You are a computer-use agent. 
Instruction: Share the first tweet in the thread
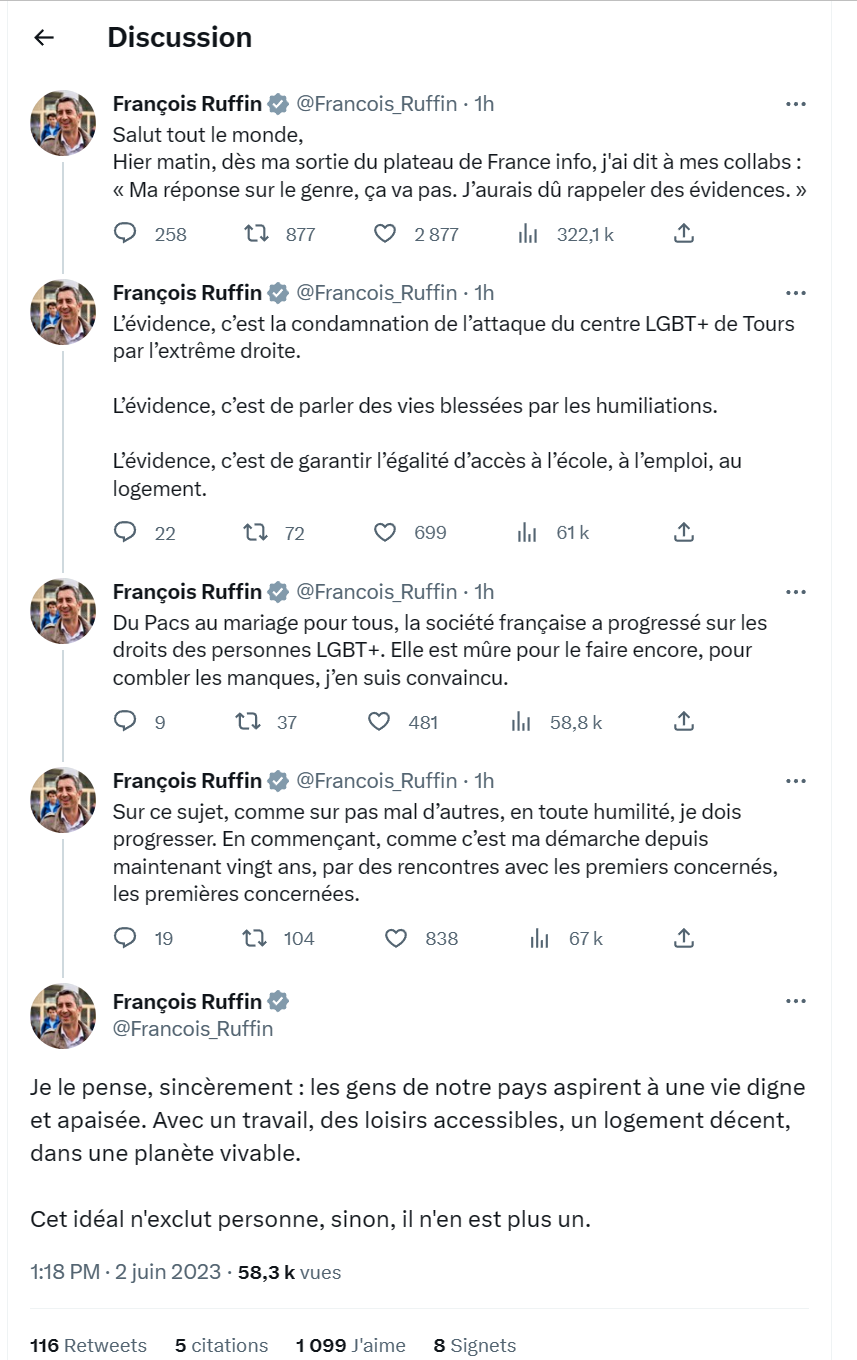pyautogui.click(x=684, y=234)
